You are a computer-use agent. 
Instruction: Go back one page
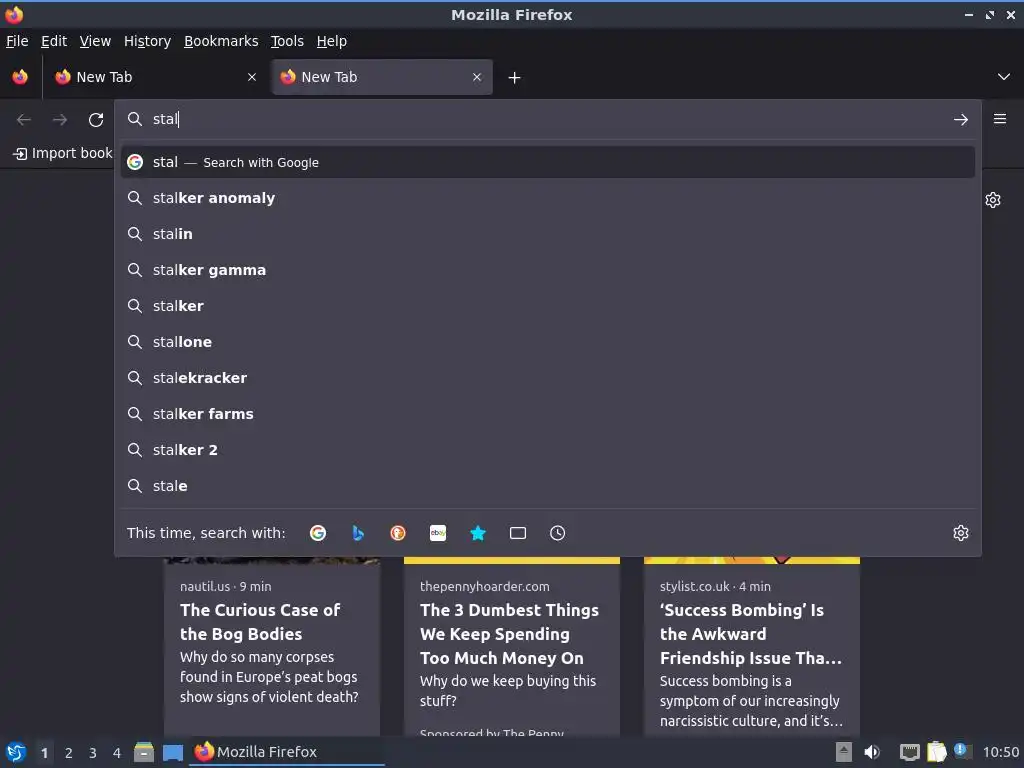pyautogui.click(x=24, y=120)
